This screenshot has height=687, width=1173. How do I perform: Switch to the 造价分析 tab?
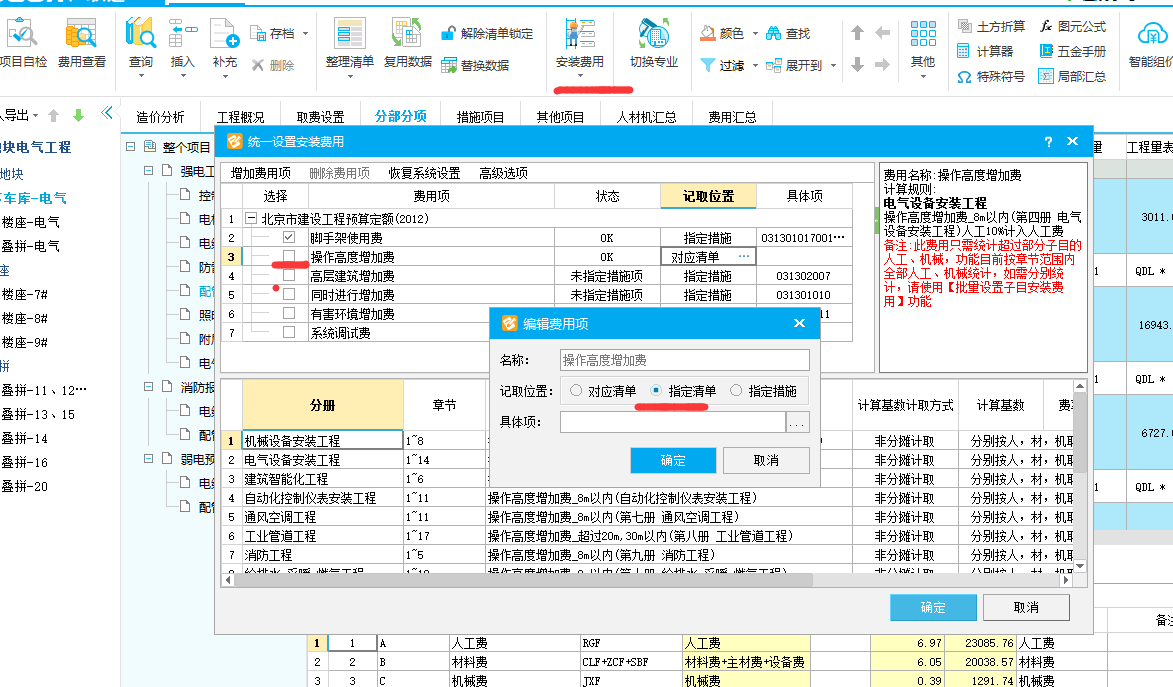[x=160, y=117]
